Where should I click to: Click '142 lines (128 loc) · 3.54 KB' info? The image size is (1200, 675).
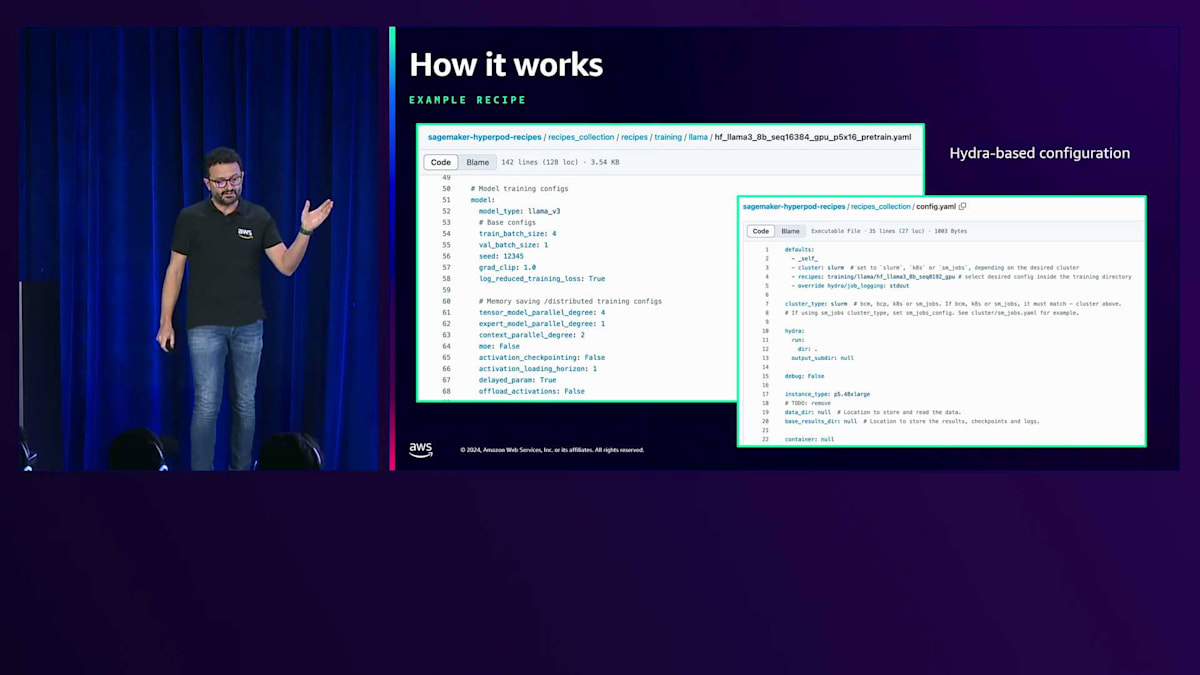click(x=560, y=162)
